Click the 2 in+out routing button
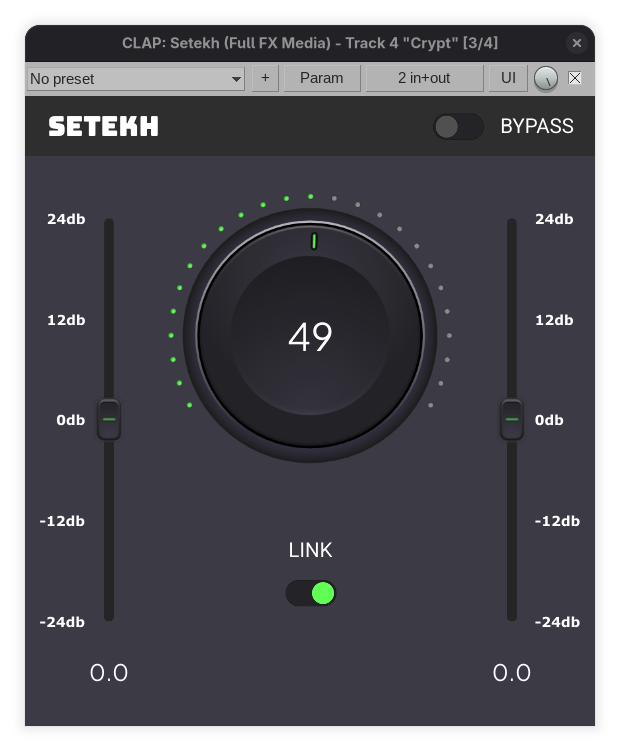This screenshot has height=751, width=620. (424, 78)
